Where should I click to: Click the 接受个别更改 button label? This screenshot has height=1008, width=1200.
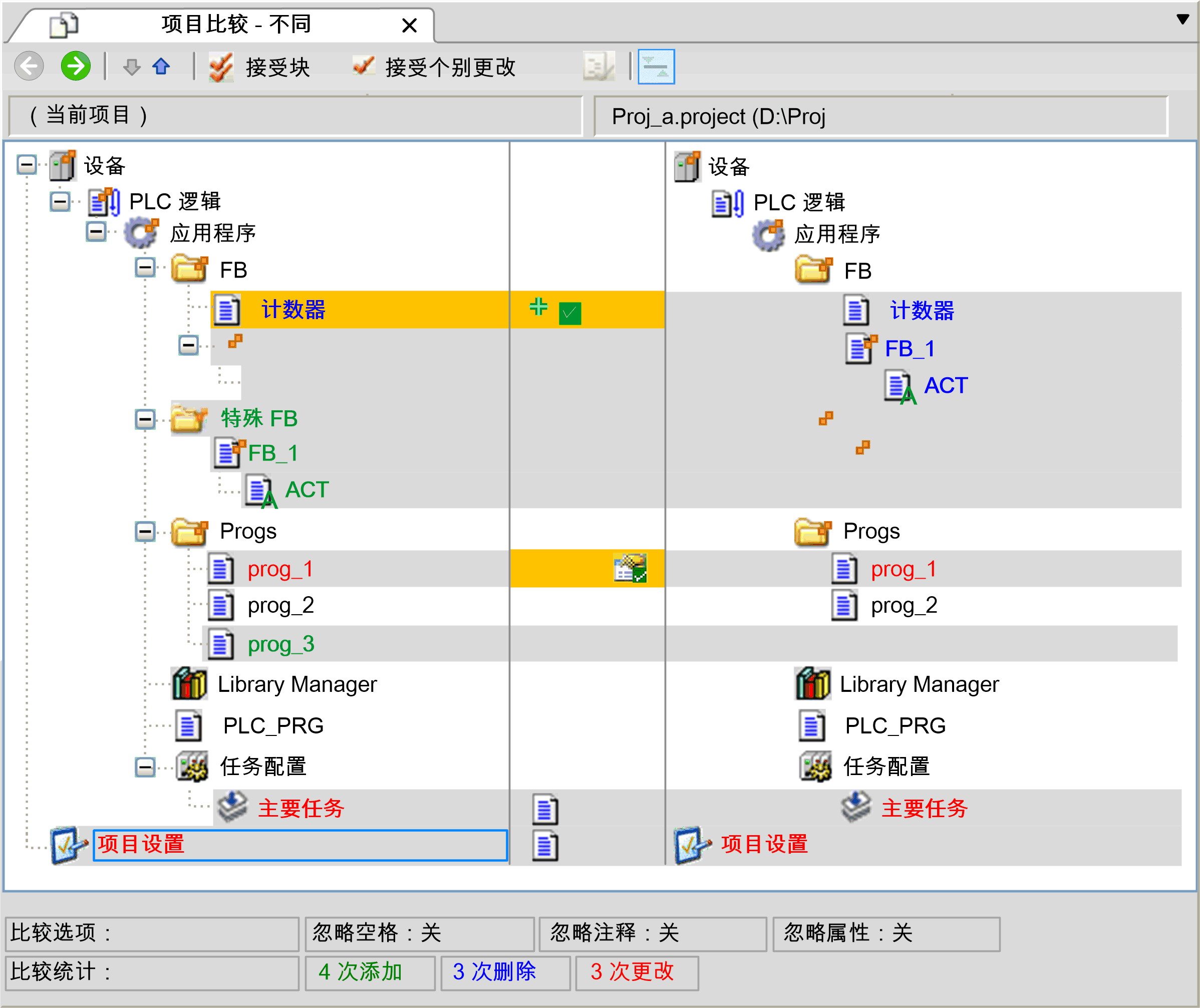pos(450,68)
